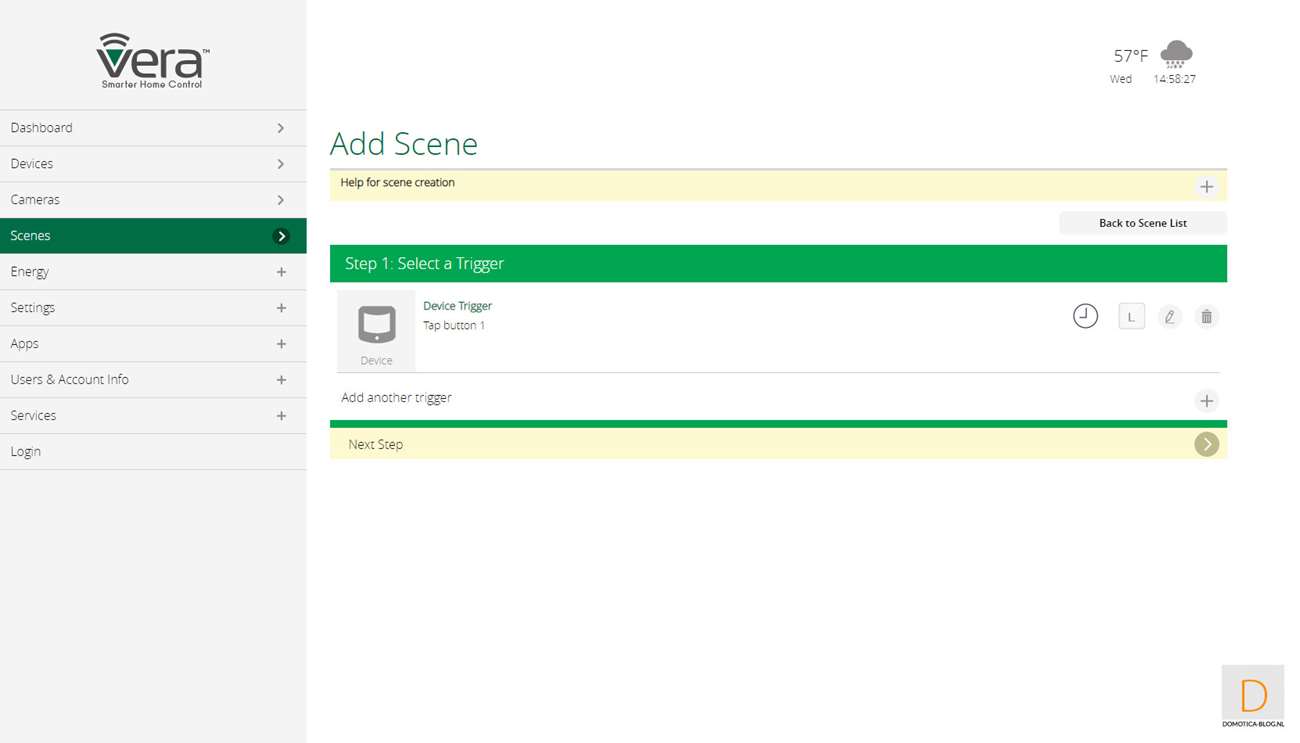Click the rainy weather icon

pos(1176,54)
